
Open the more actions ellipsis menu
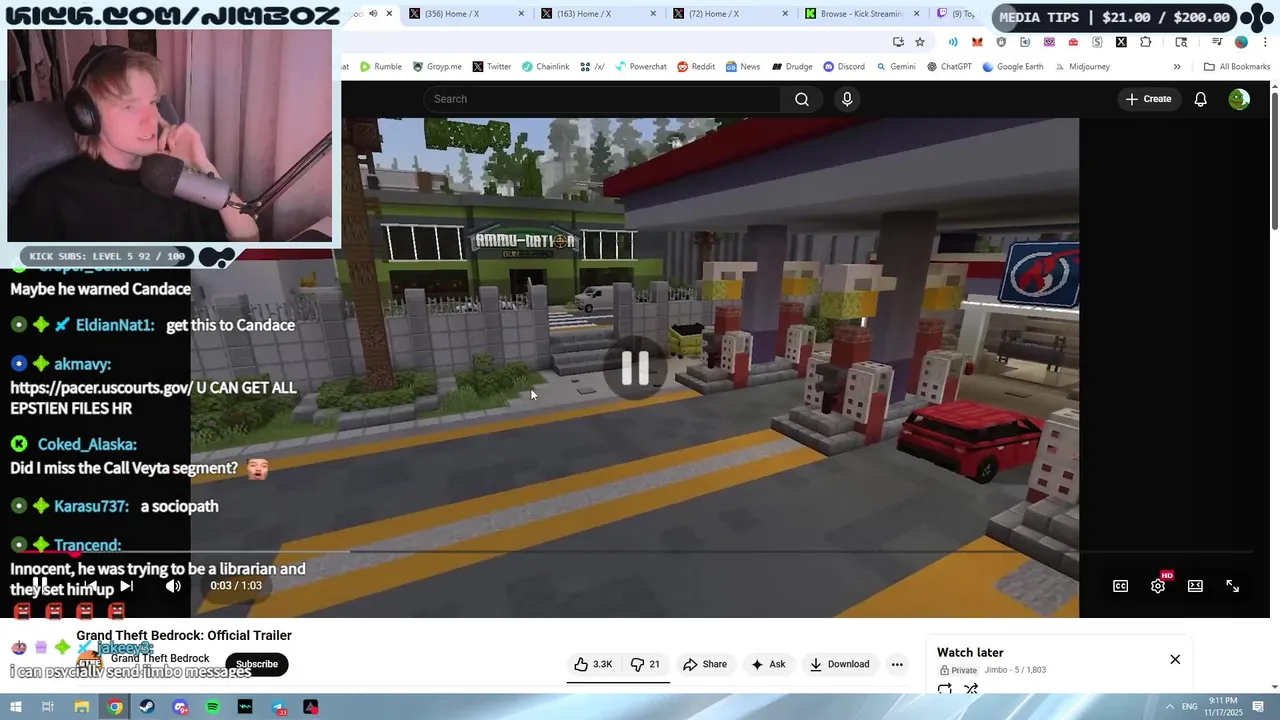click(897, 664)
